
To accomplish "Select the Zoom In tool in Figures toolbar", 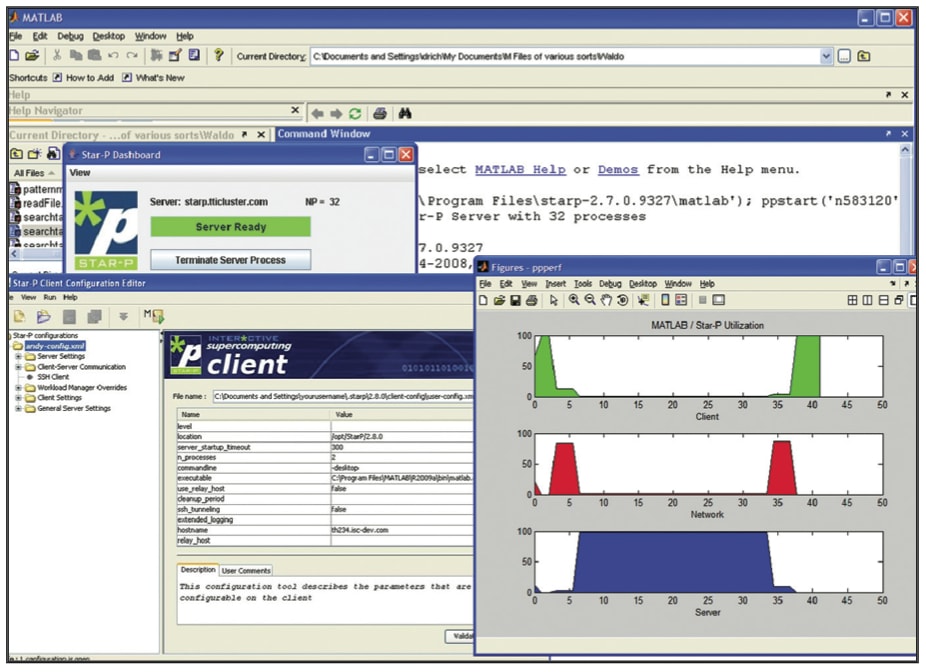I will (572, 302).
